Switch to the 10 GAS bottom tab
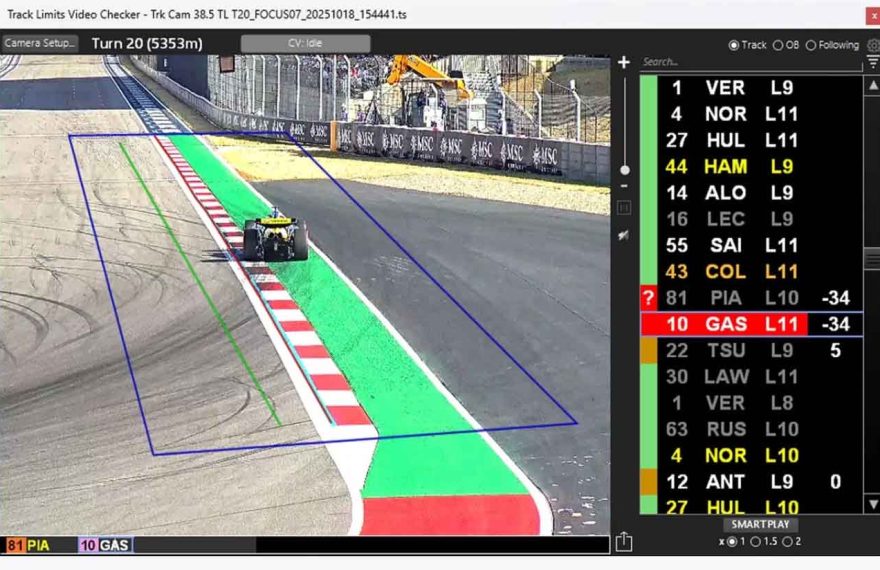880x570 pixels. click(104, 545)
